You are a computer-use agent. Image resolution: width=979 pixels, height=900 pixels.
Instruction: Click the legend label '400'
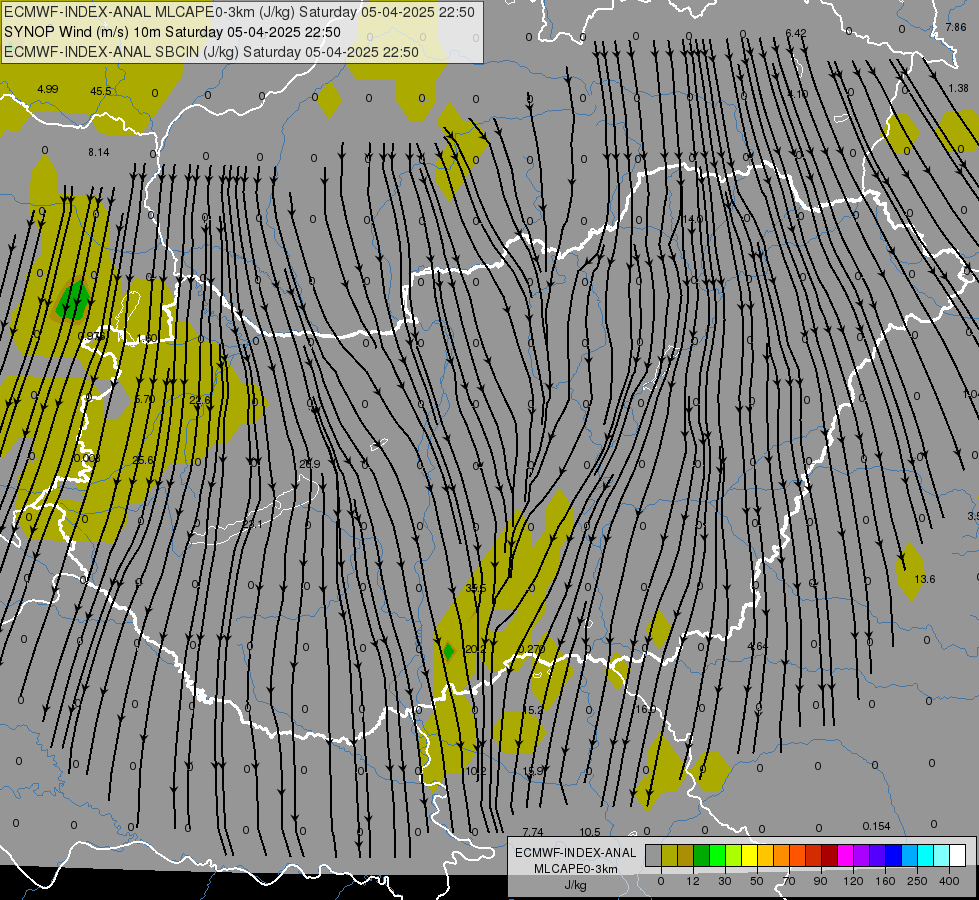[949, 881]
